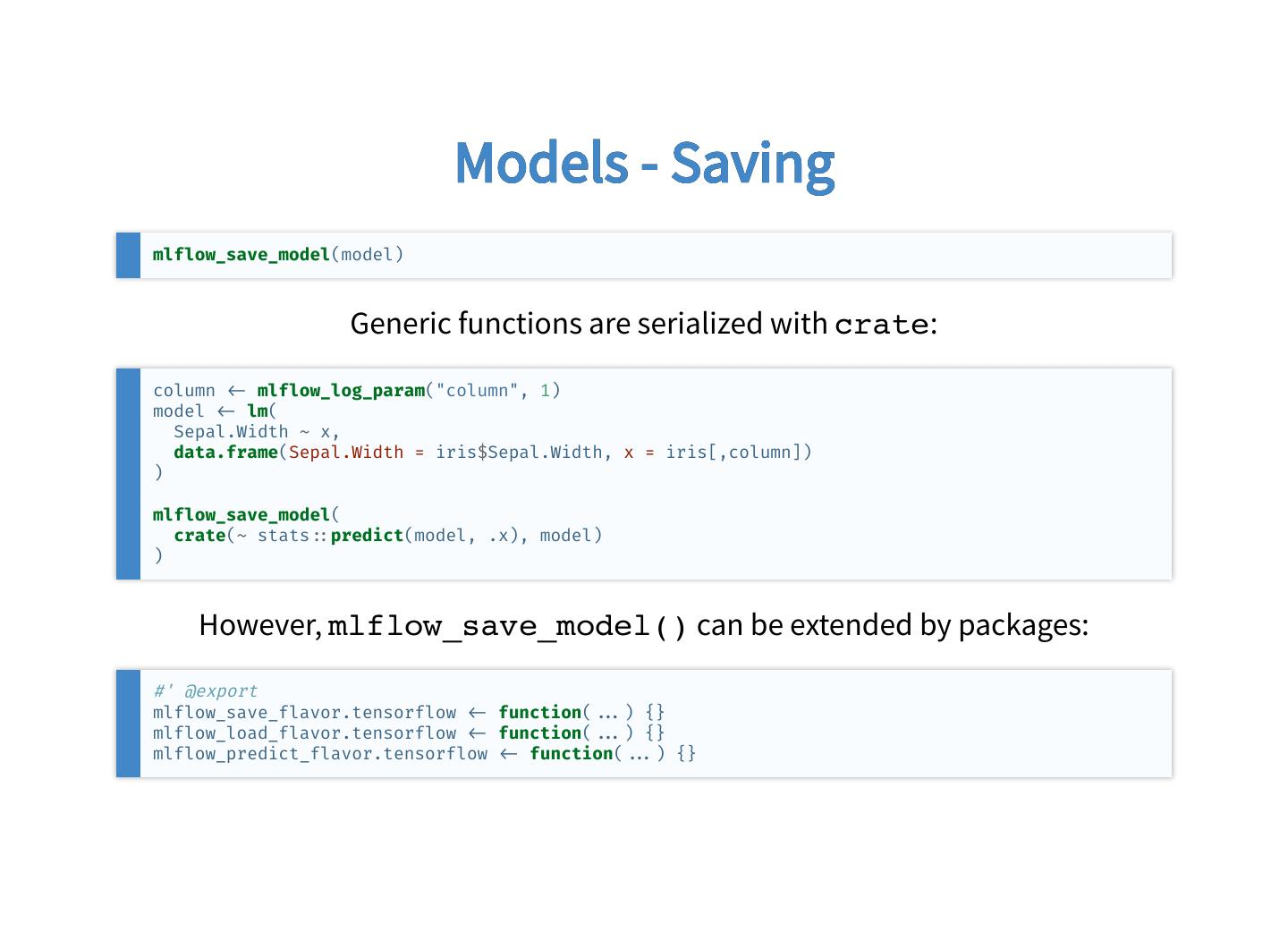The height and width of the screenshot is (940, 1288).
Task: Click the #' @export comment
Action: pos(205,691)
